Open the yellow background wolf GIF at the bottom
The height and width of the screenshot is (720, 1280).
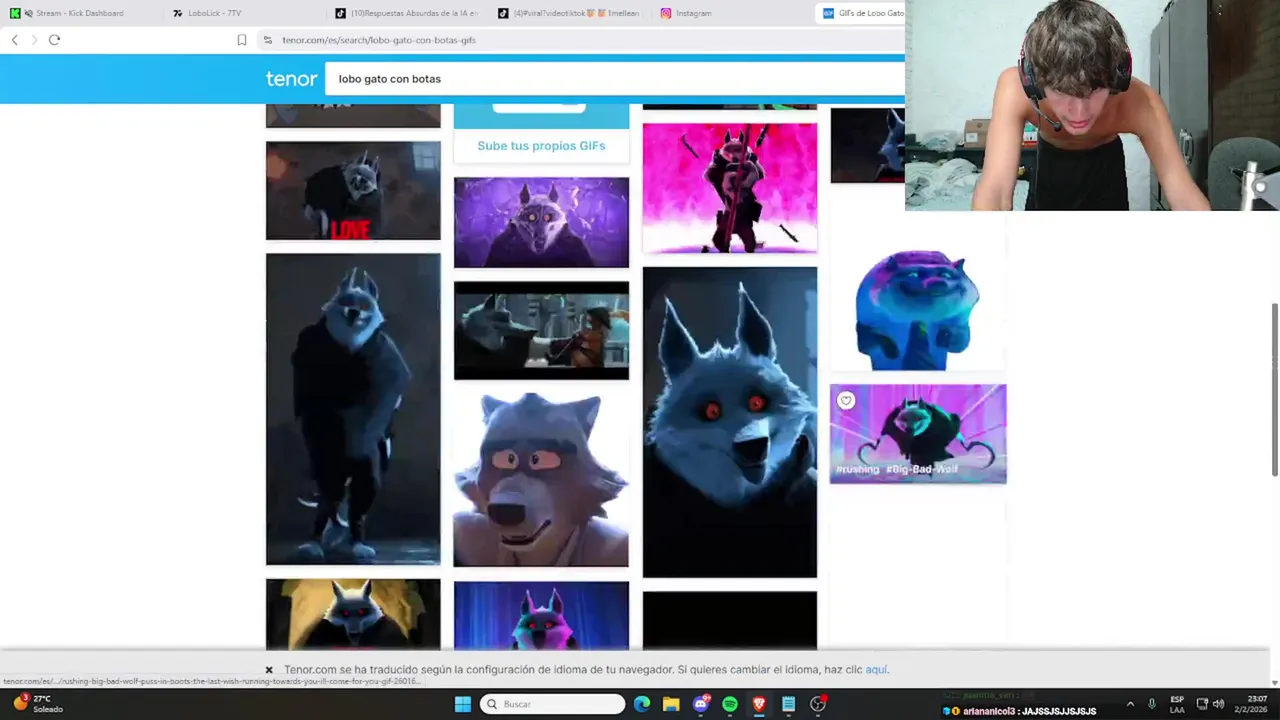pyautogui.click(x=353, y=614)
